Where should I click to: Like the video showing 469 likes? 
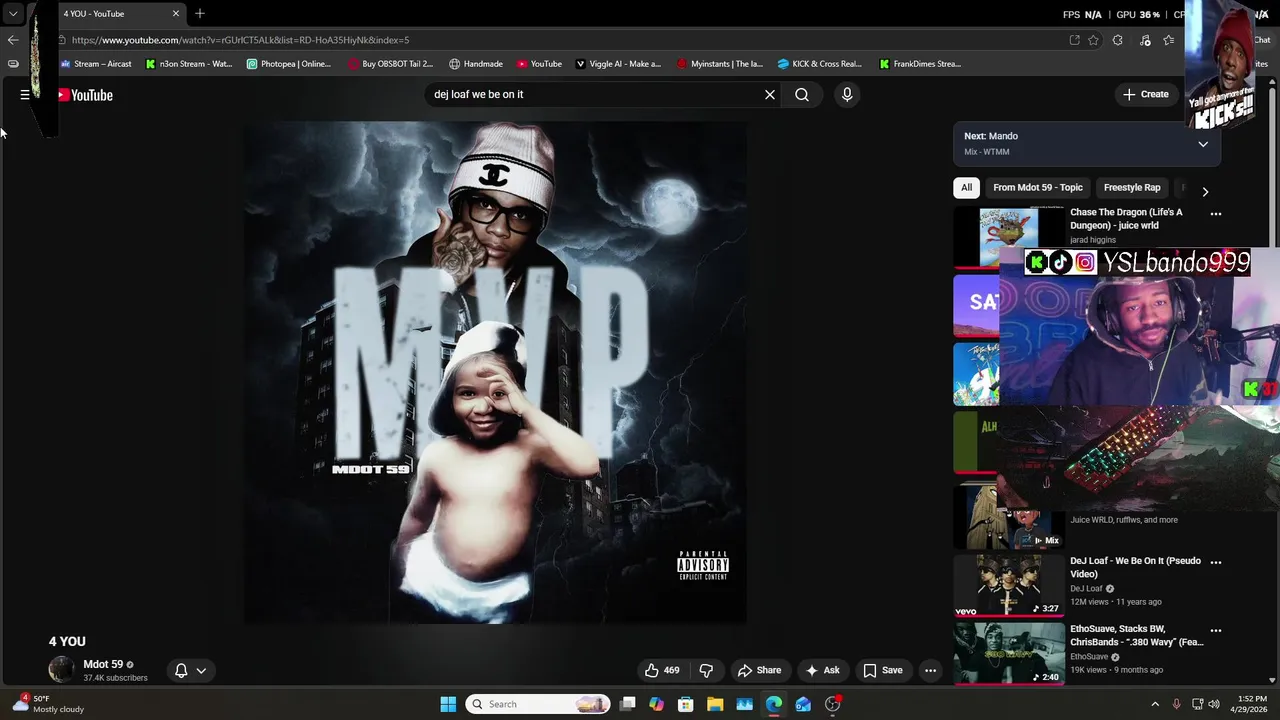coord(662,670)
